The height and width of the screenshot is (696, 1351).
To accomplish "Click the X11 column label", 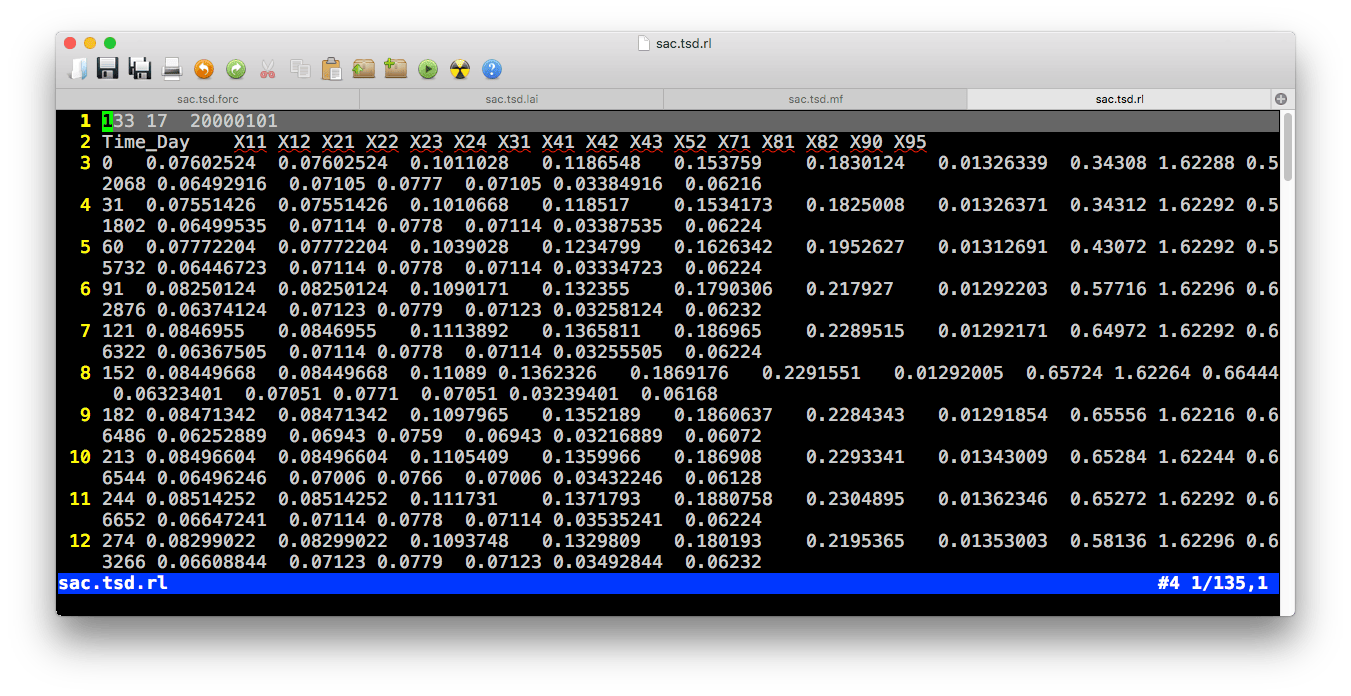I will 250,142.
